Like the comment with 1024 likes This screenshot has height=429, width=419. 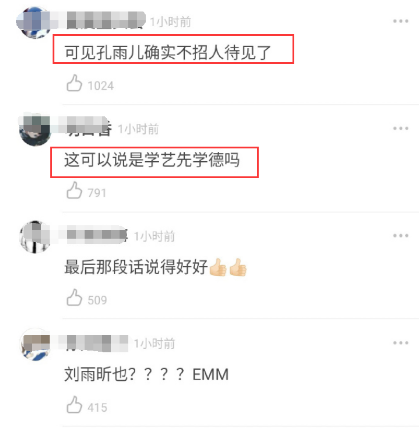click(x=74, y=83)
